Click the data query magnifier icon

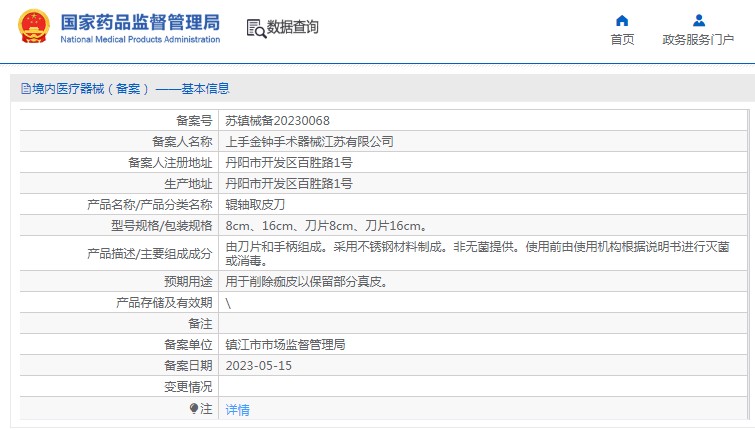256,28
